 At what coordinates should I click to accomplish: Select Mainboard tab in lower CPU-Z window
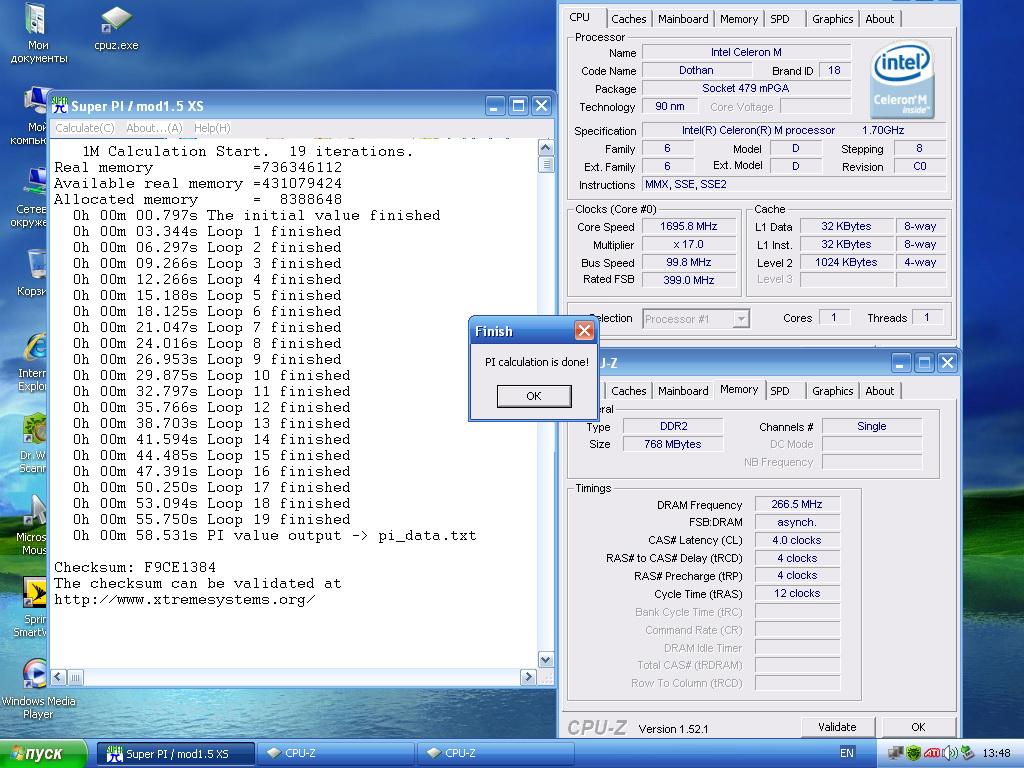(x=683, y=391)
